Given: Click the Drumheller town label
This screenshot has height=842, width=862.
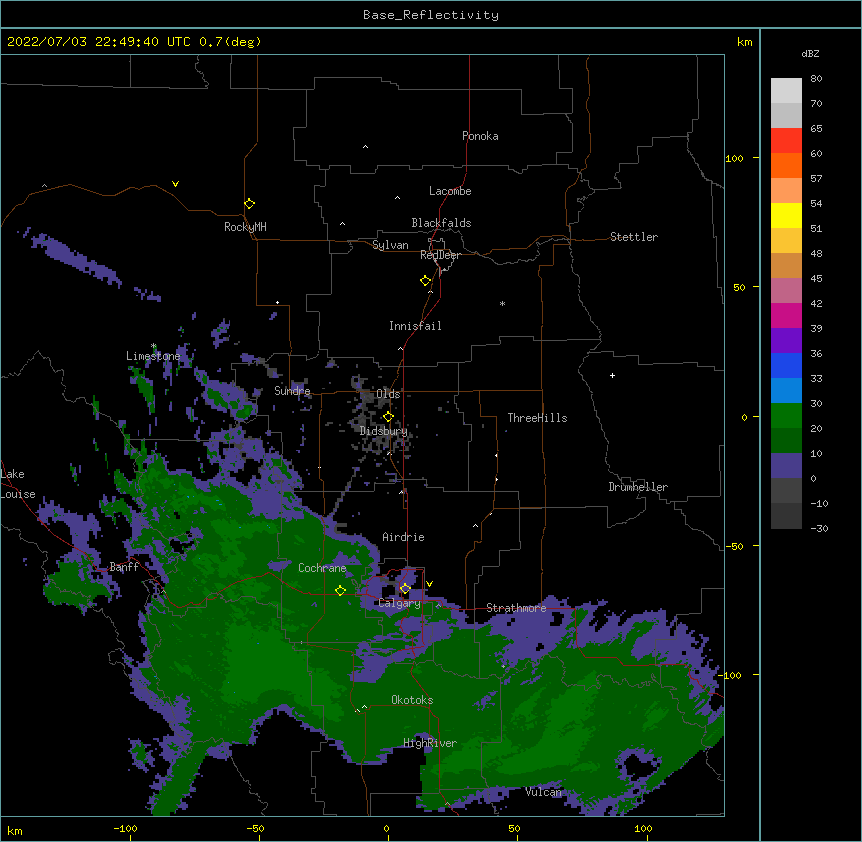Looking at the screenshot, I should pos(638,487).
